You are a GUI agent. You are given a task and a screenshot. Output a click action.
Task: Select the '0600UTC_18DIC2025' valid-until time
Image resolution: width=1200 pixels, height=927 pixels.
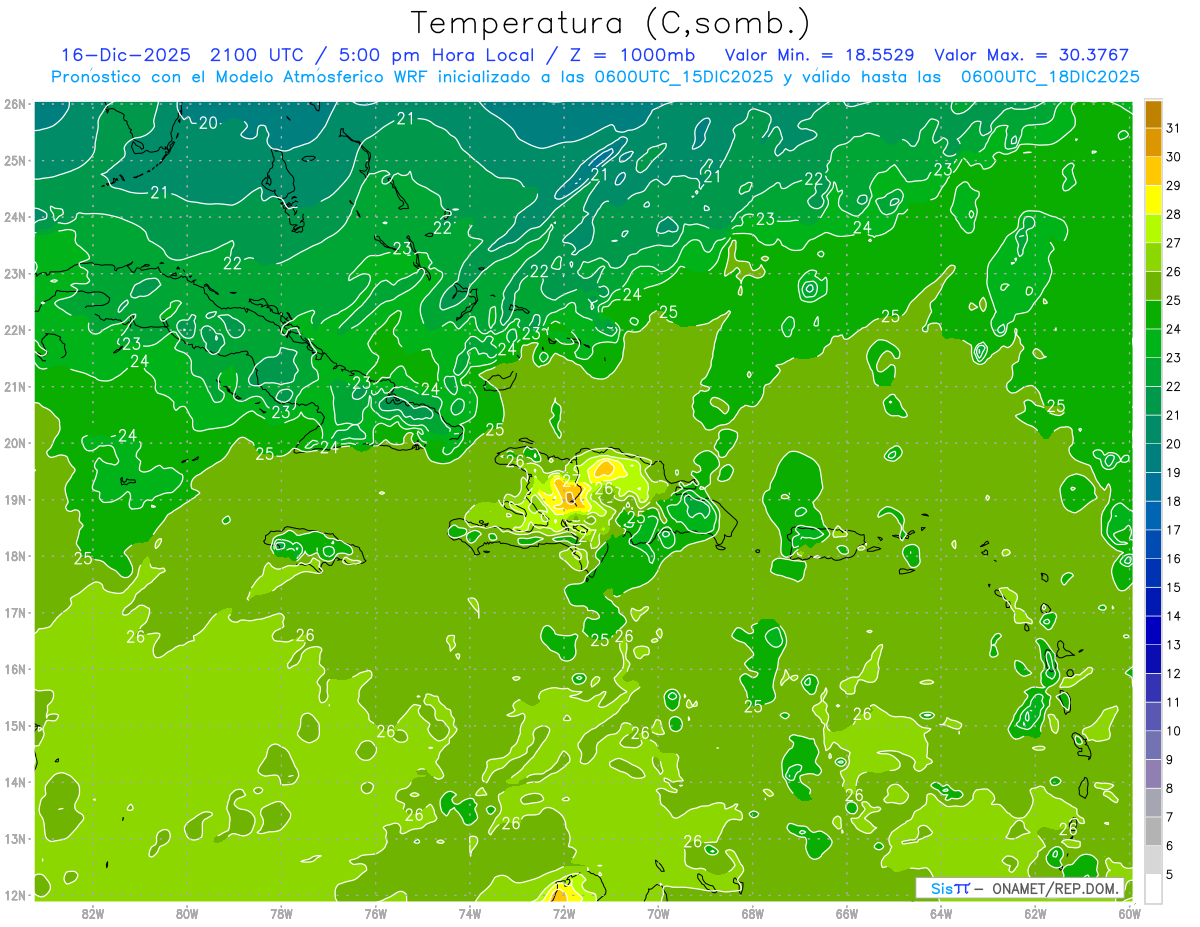tap(1049, 76)
